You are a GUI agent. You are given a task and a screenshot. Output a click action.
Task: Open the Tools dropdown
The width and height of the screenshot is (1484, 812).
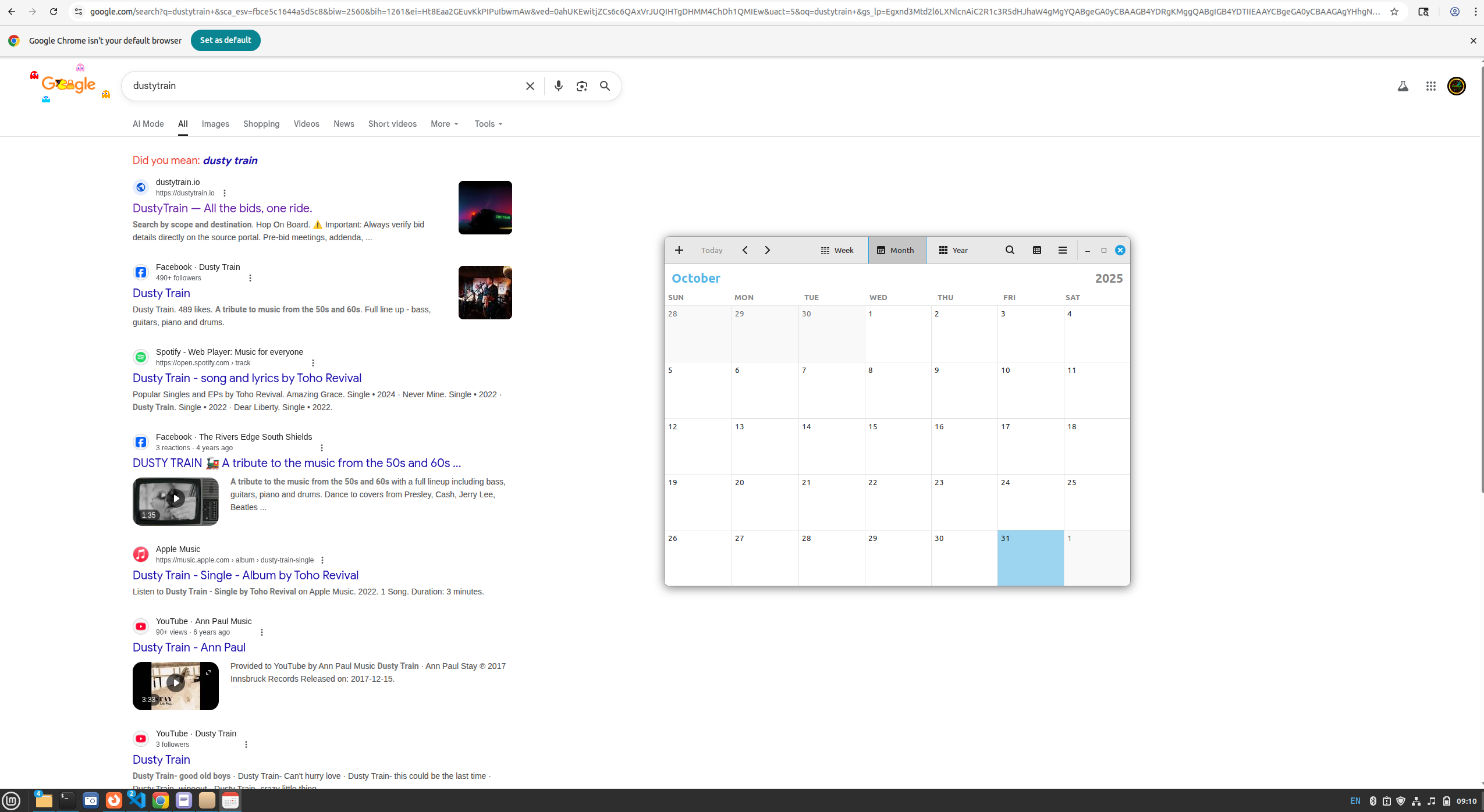pos(488,124)
